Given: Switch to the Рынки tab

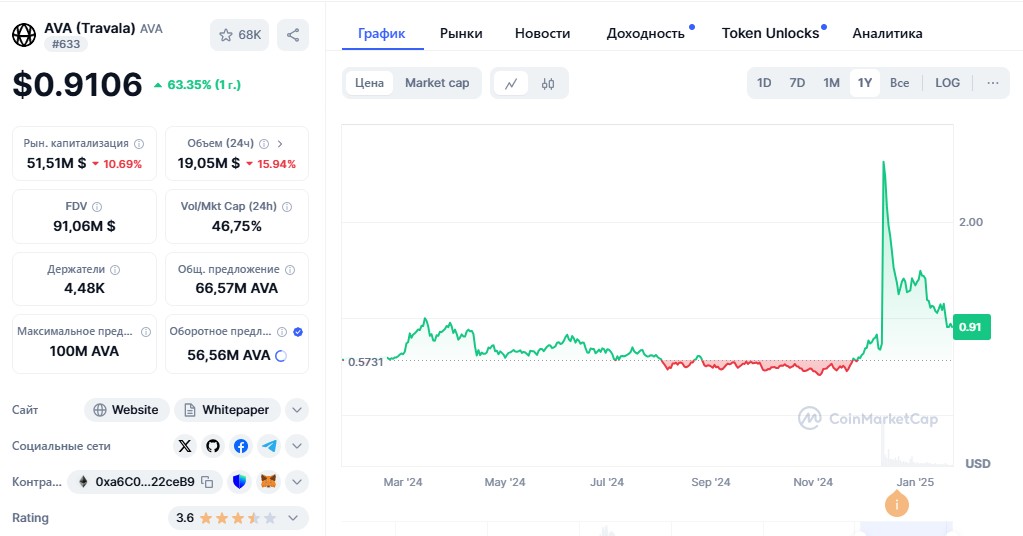Looking at the screenshot, I should coord(461,33).
